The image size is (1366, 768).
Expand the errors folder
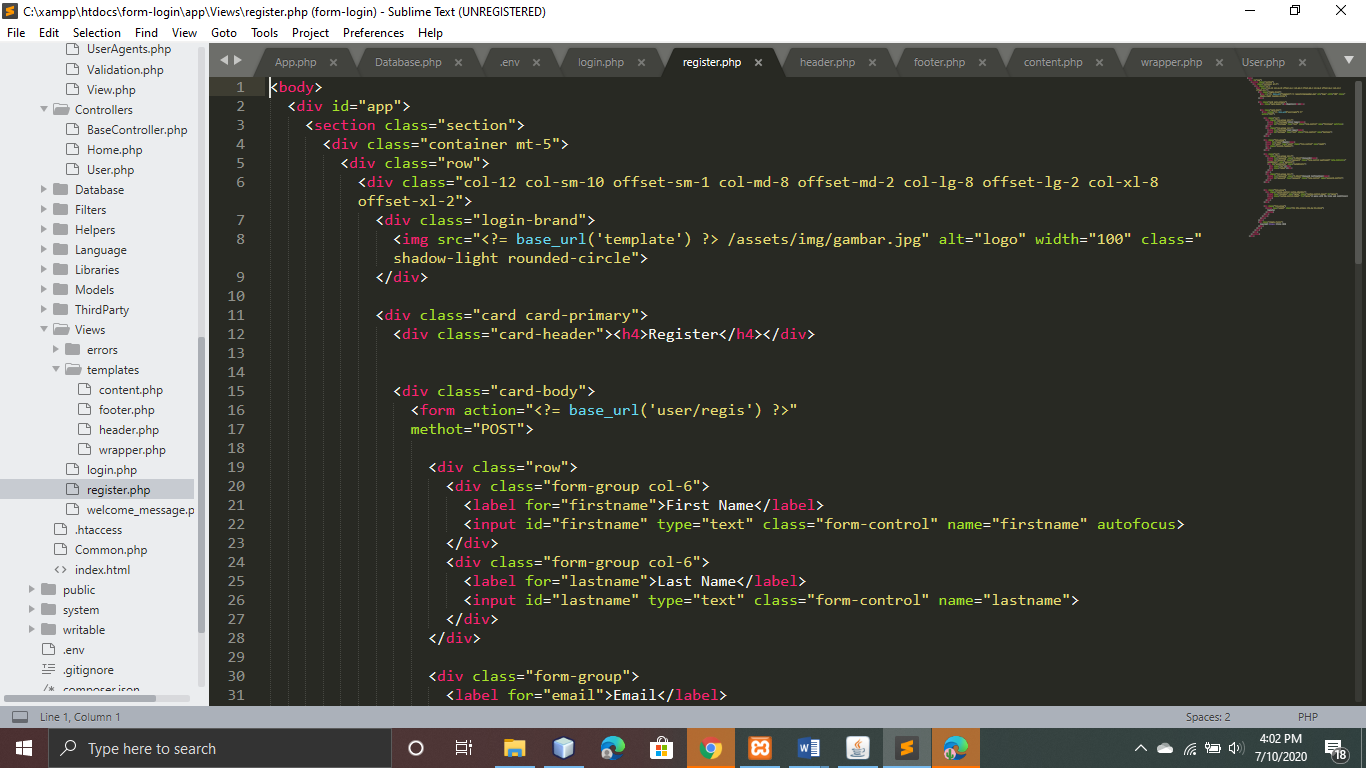click(56, 350)
